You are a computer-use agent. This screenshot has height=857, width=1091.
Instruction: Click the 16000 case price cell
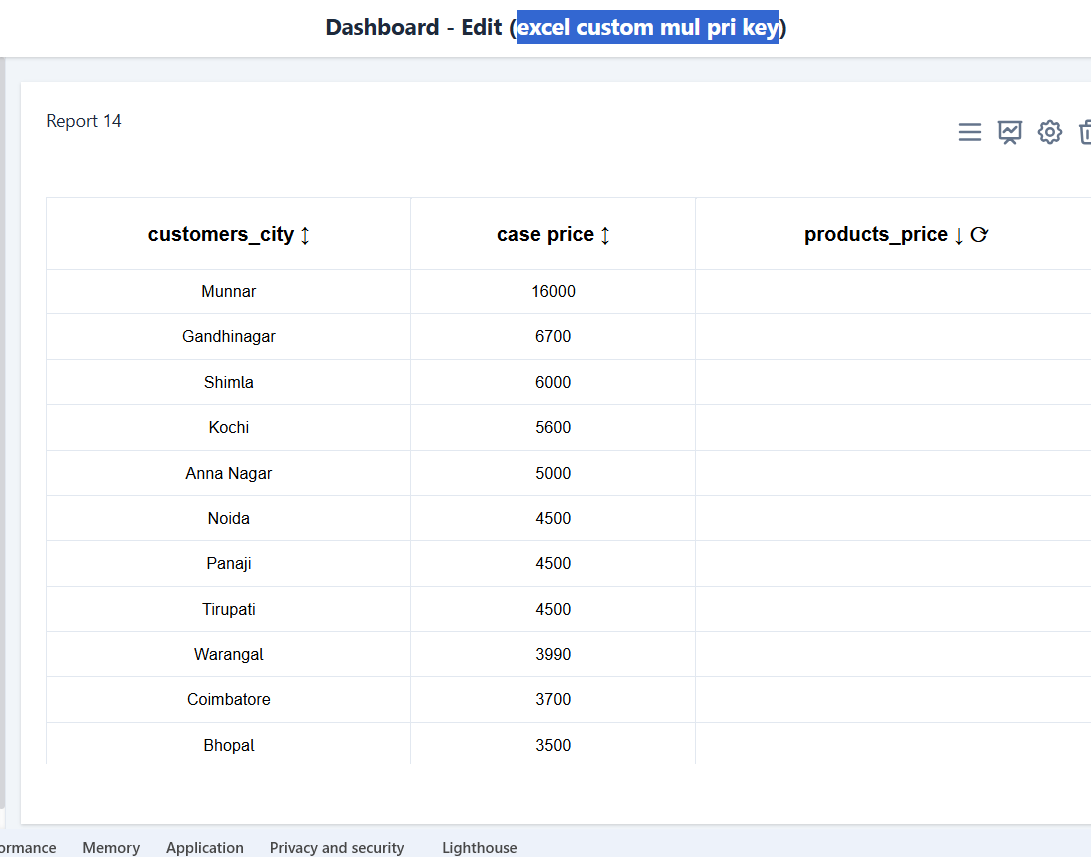(553, 292)
